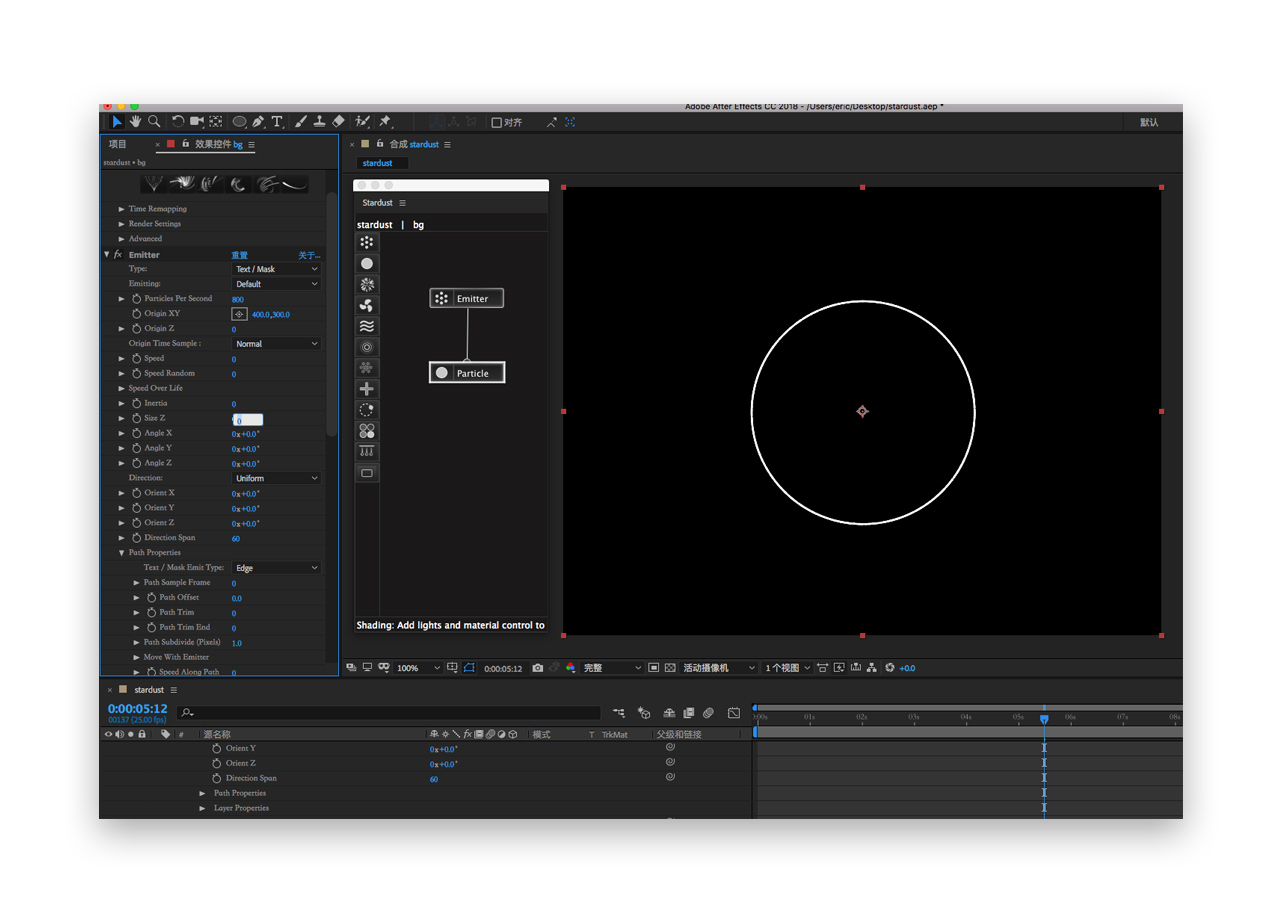The height and width of the screenshot is (923, 1280).
Task: Toggle stopwatch for Orient Y in timeline
Action: 216,748
